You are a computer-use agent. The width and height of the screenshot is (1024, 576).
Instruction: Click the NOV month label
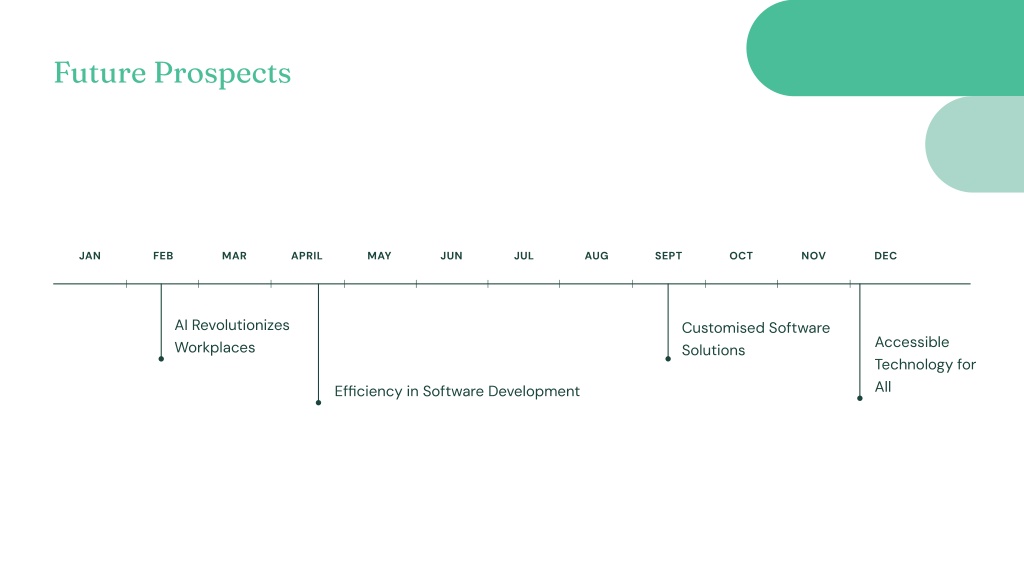pyautogui.click(x=814, y=256)
